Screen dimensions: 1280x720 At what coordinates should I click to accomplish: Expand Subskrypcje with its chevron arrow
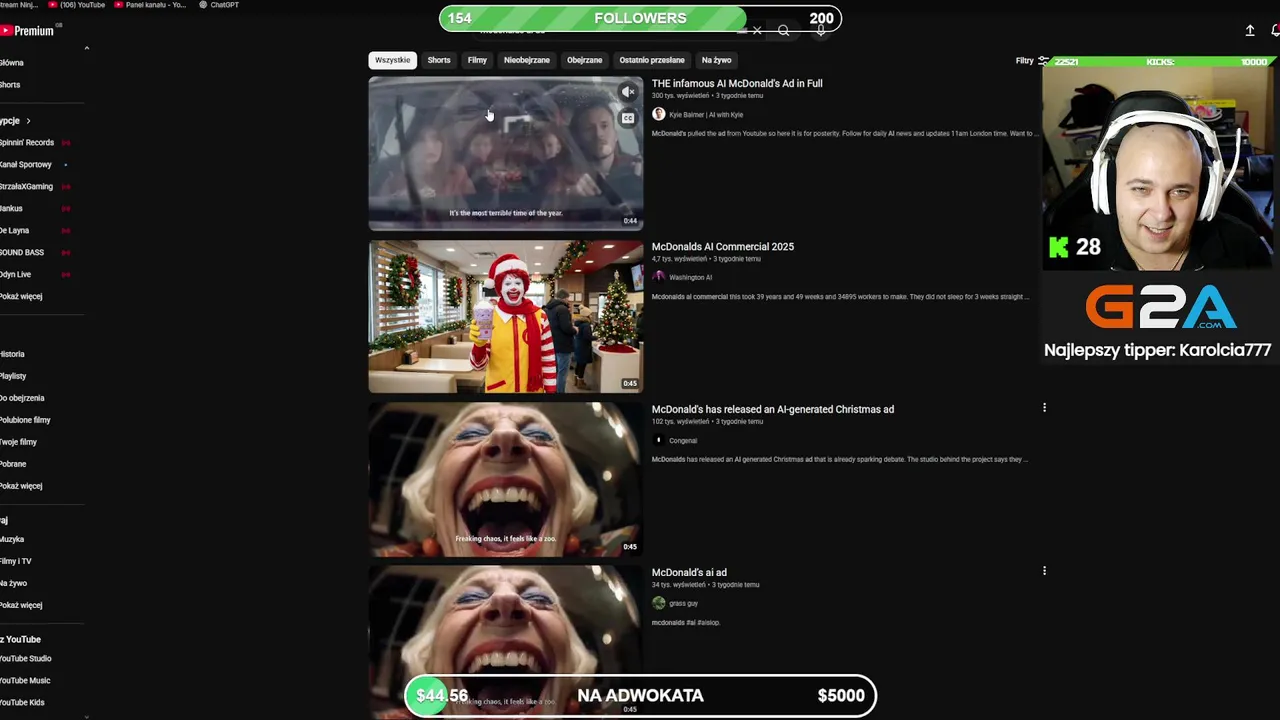pyautogui.click(x=28, y=121)
